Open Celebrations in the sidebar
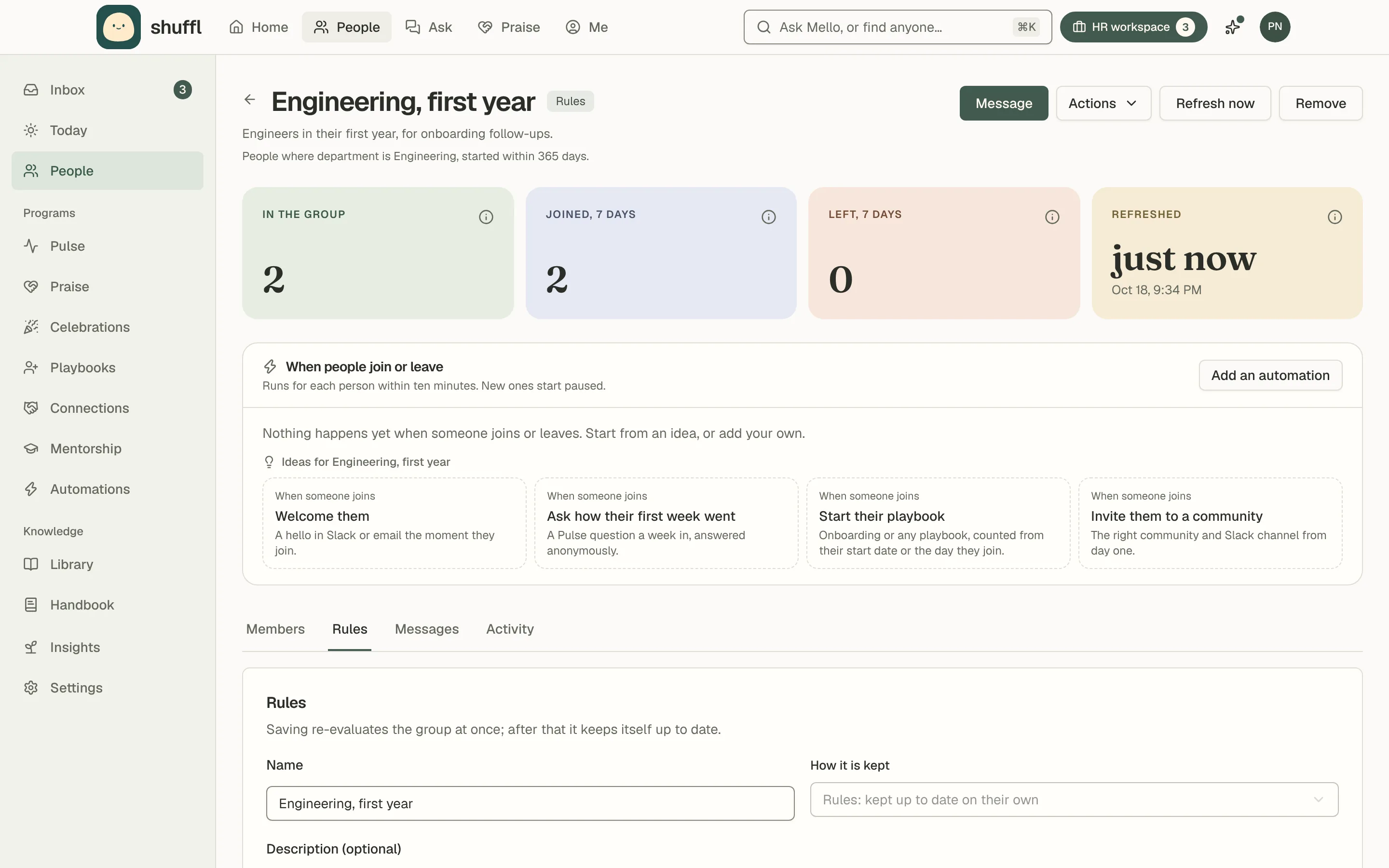The height and width of the screenshot is (868, 1389). point(108,327)
